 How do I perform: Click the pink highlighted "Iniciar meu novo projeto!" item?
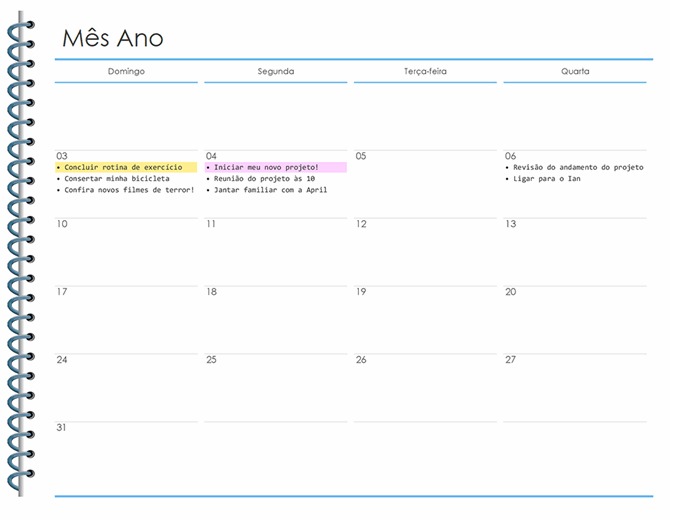(266, 167)
